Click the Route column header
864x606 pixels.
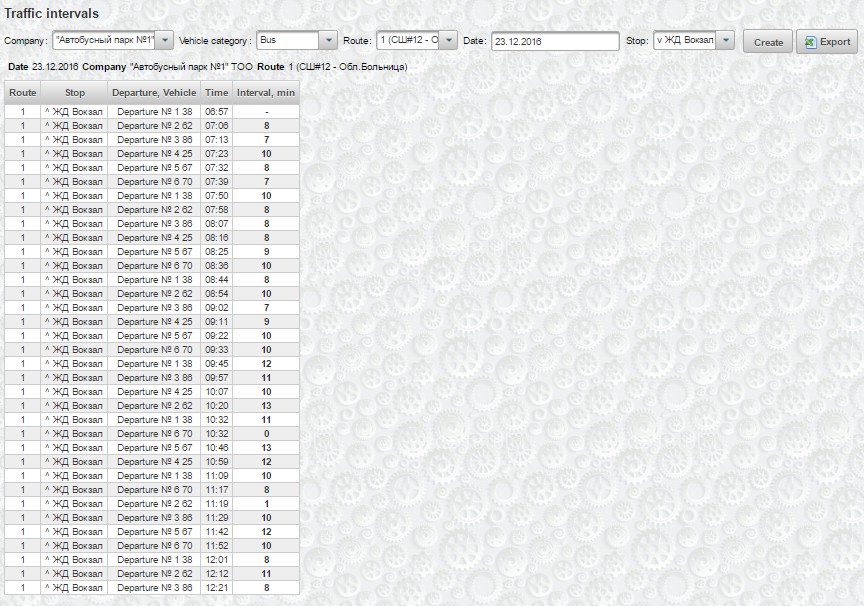(22, 93)
